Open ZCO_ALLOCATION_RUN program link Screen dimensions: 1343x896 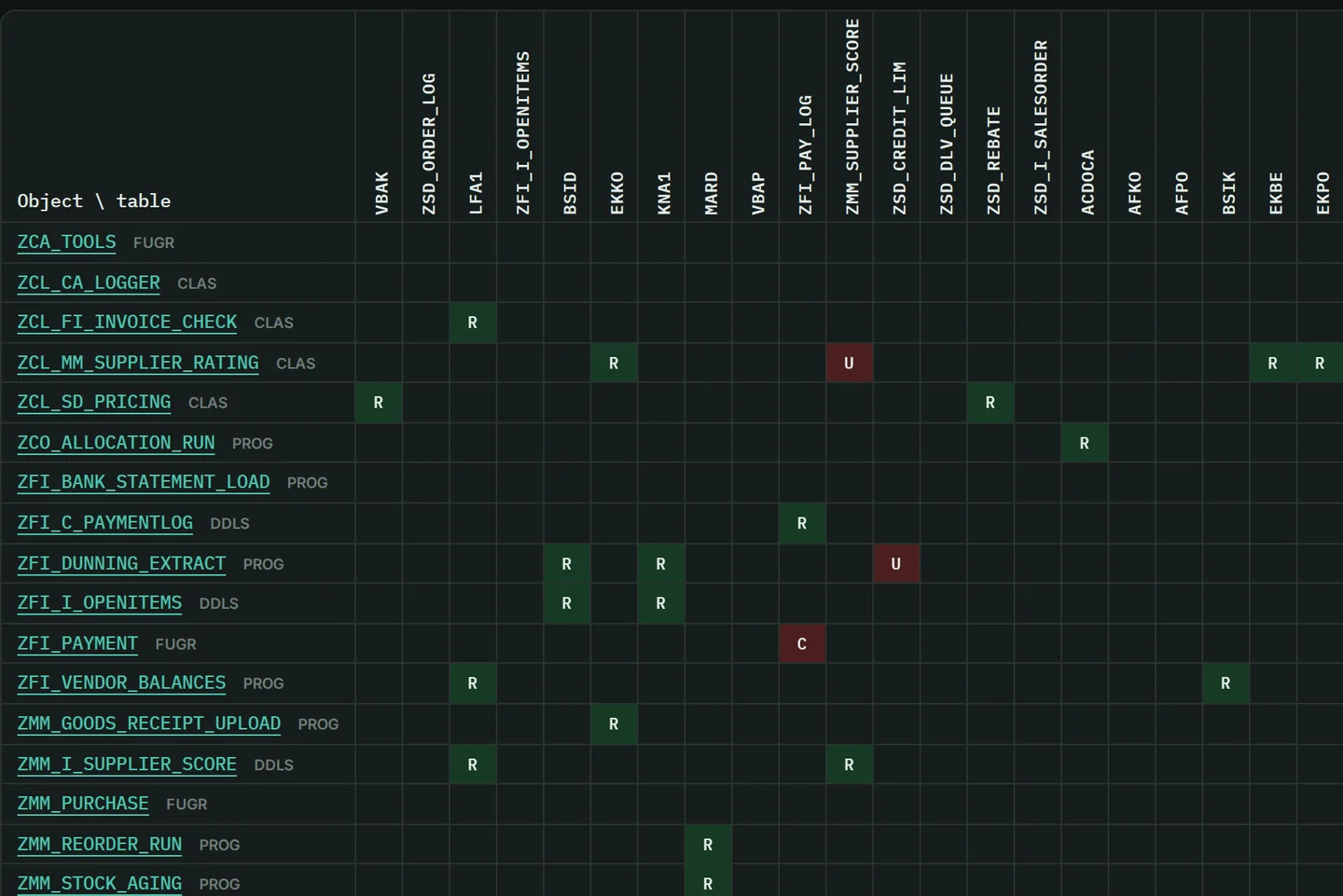tap(116, 443)
